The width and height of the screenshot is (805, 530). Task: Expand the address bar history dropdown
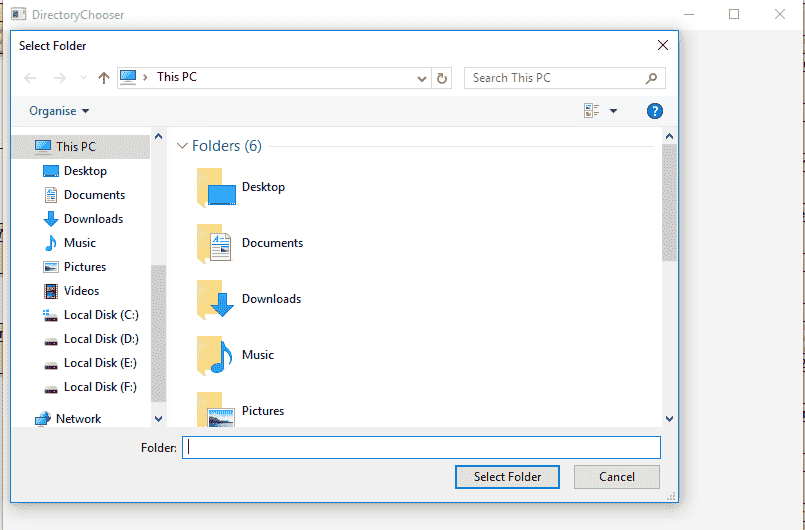(x=421, y=79)
